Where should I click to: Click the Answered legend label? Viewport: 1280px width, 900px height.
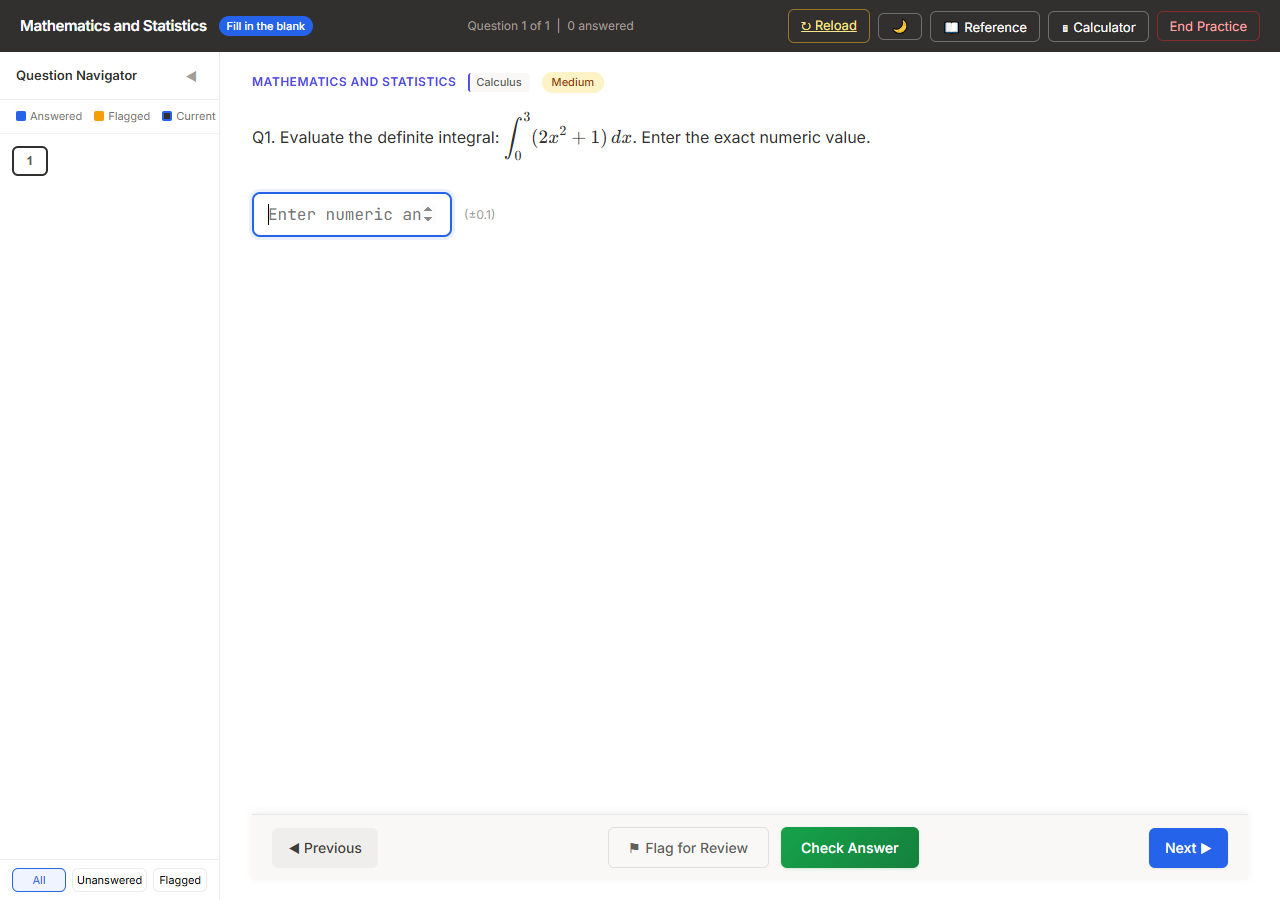(x=56, y=116)
